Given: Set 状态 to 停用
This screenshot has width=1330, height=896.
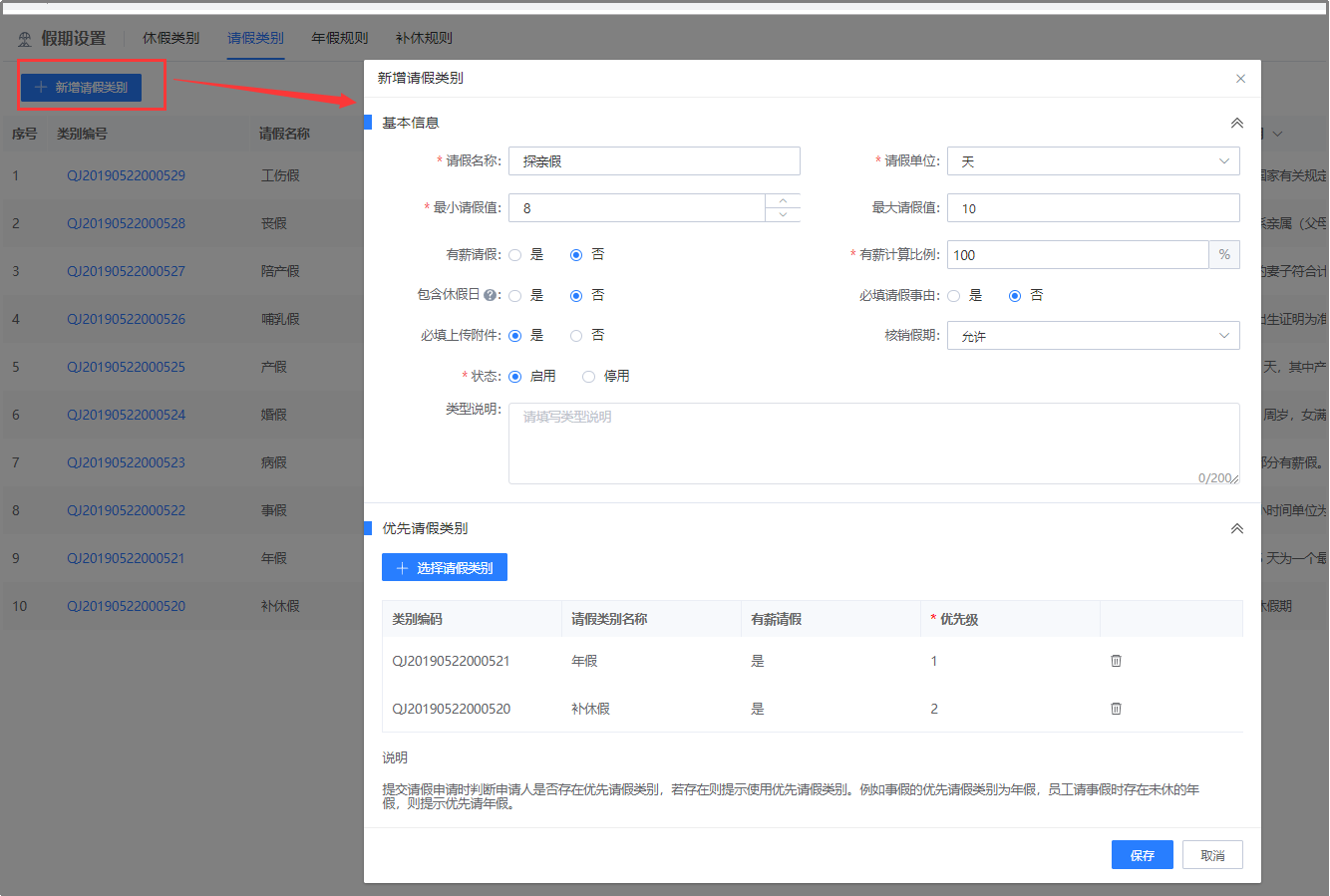Looking at the screenshot, I should click(589, 377).
